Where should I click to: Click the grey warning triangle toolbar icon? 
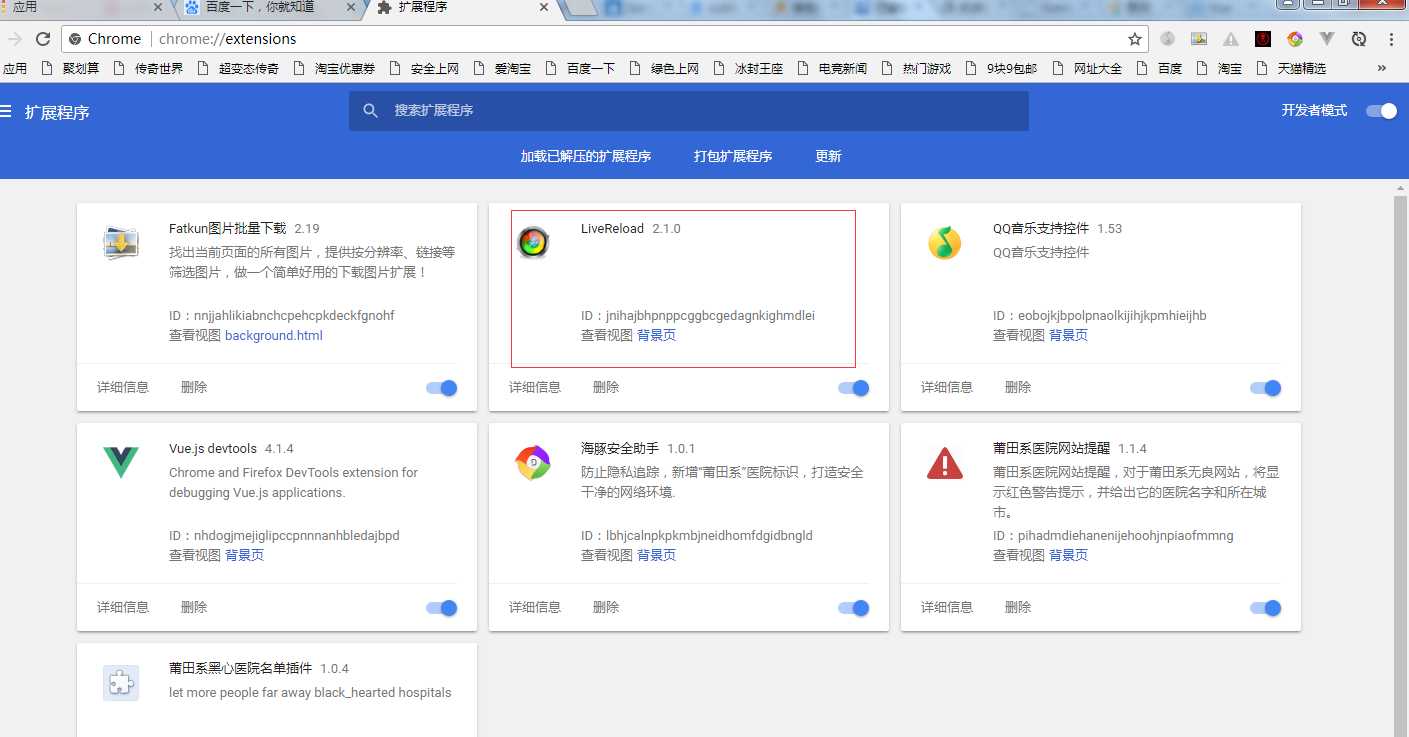1231,39
